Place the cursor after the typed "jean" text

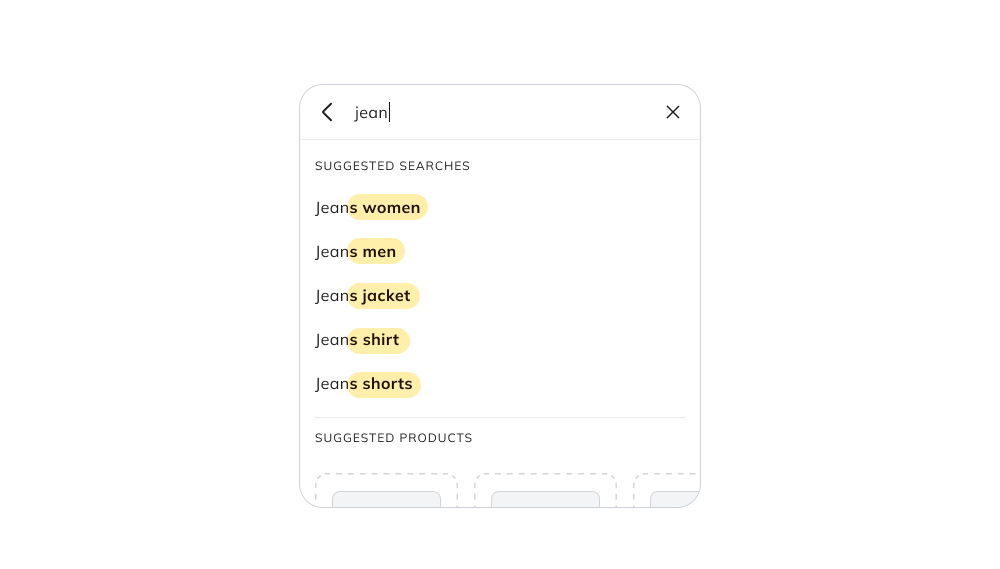point(390,112)
